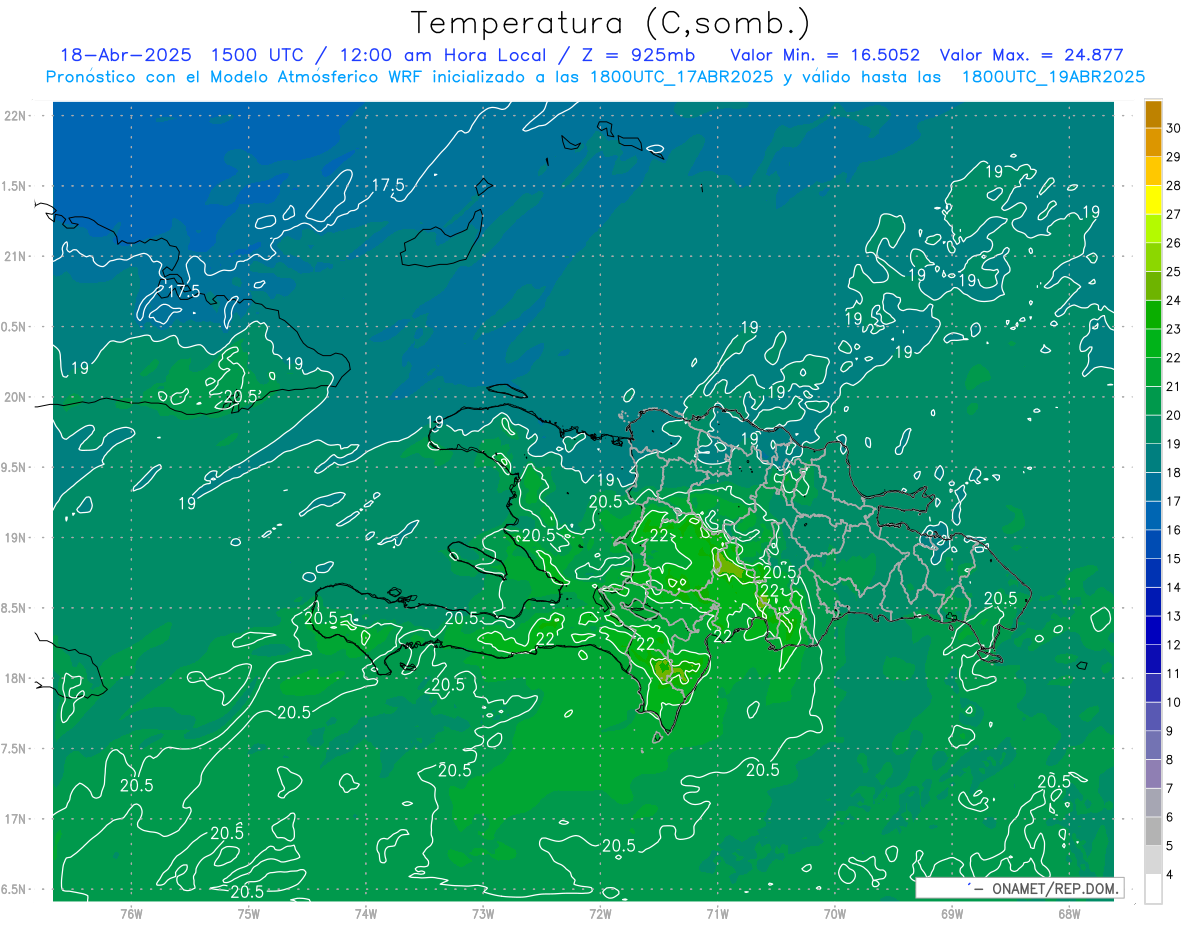Click the '22N' latitude axis label
The image size is (1200, 927).
(x=15, y=116)
